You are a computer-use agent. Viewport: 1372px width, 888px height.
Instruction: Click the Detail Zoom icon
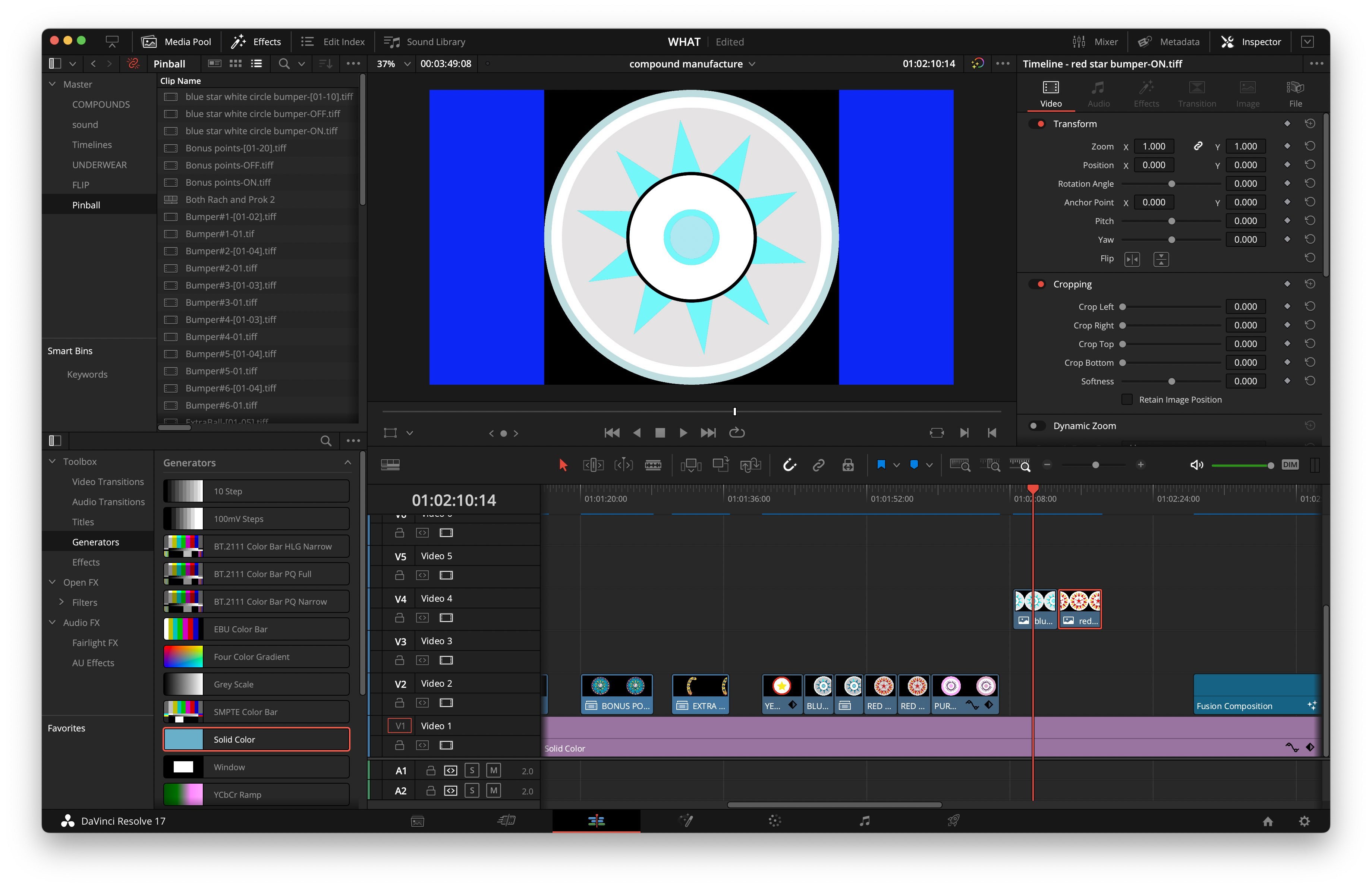pos(990,465)
